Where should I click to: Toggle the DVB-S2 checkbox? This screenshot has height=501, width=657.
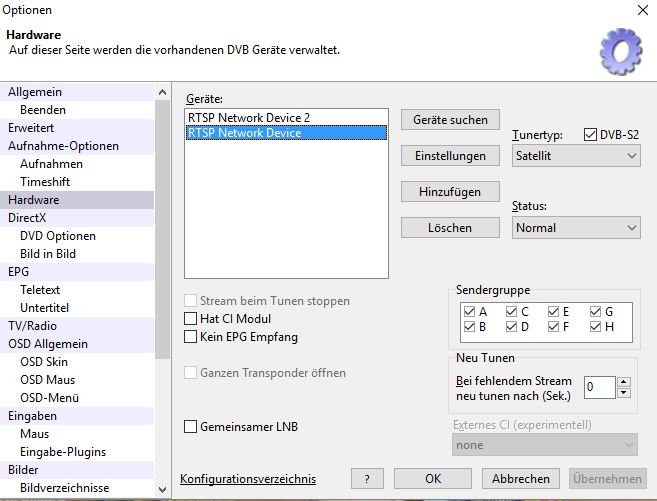point(590,134)
